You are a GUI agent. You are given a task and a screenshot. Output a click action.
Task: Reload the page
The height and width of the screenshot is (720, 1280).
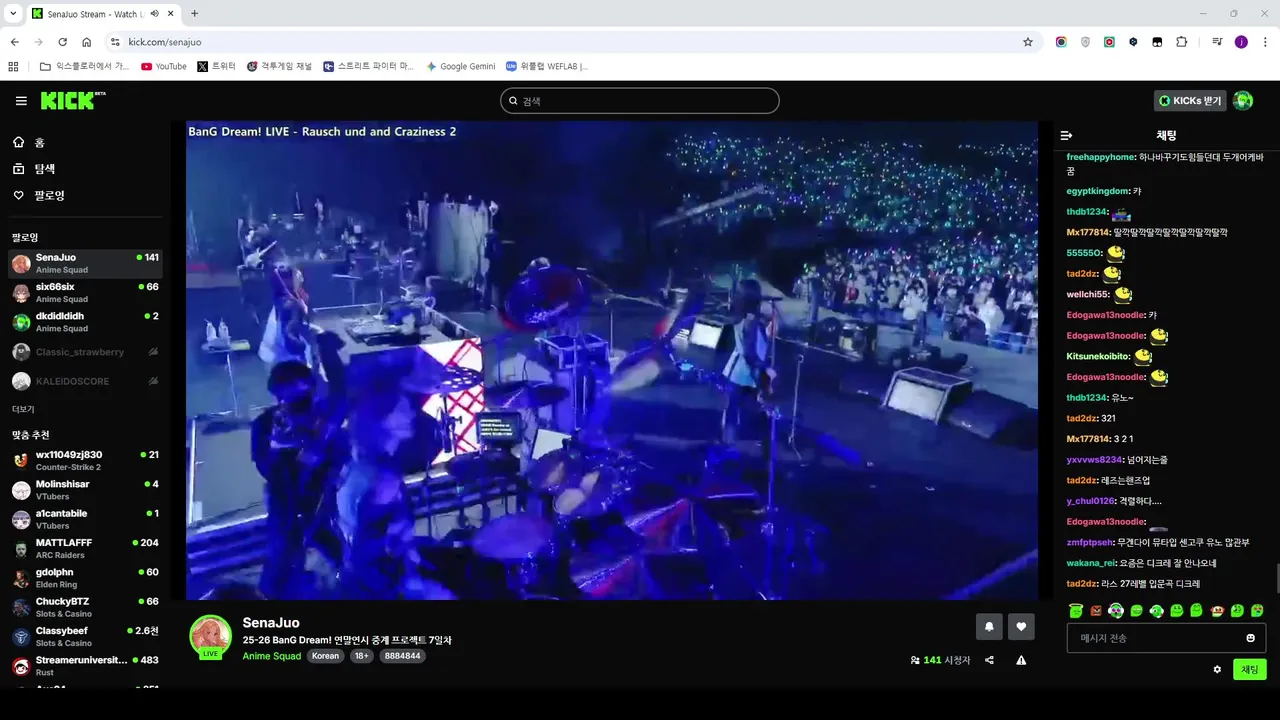[62, 42]
